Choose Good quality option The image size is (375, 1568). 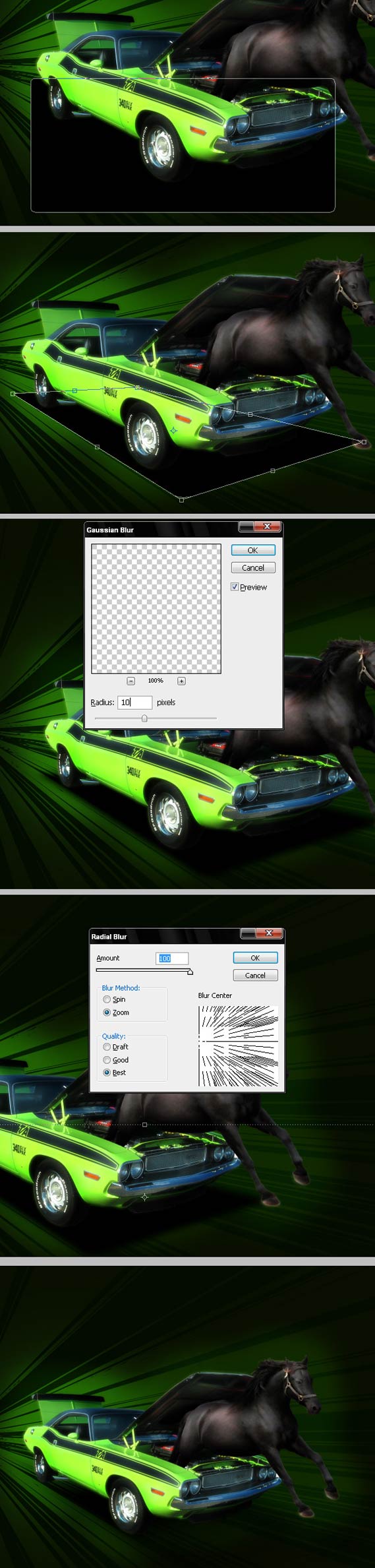pos(107,1060)
